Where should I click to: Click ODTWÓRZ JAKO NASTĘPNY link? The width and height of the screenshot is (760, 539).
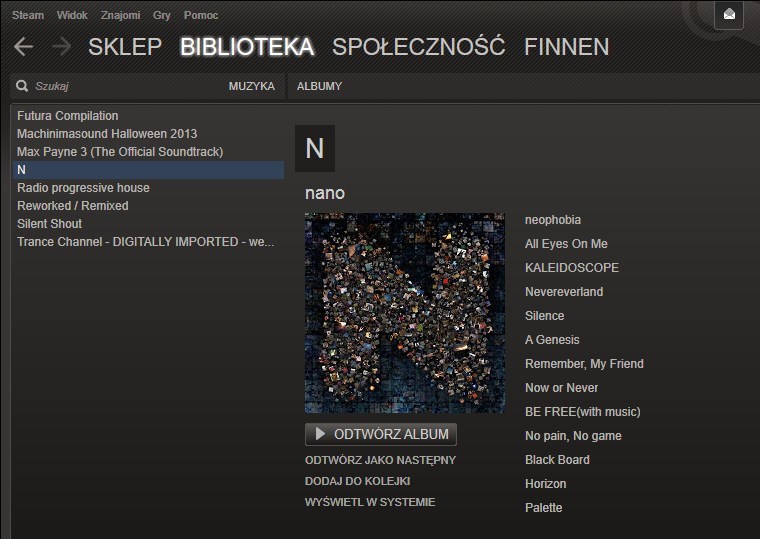point(380,460)
